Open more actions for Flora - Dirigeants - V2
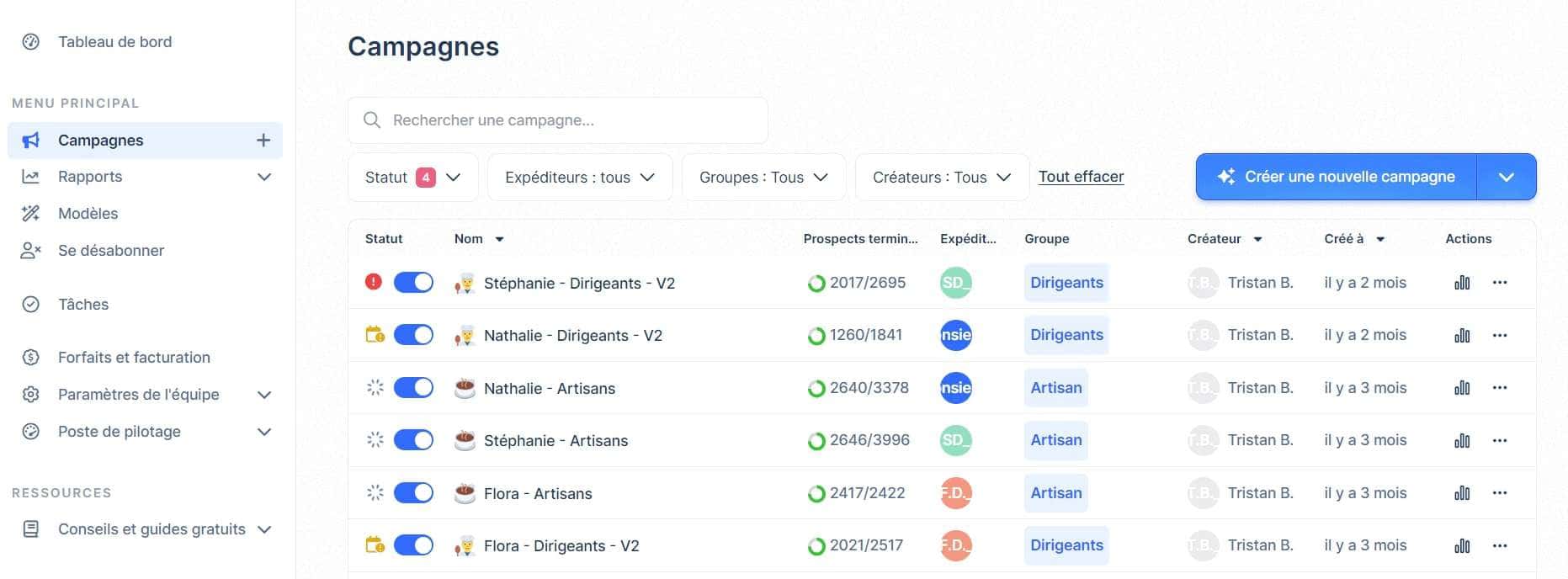This screenshot has width=1568, height=579. (1500, 545)
